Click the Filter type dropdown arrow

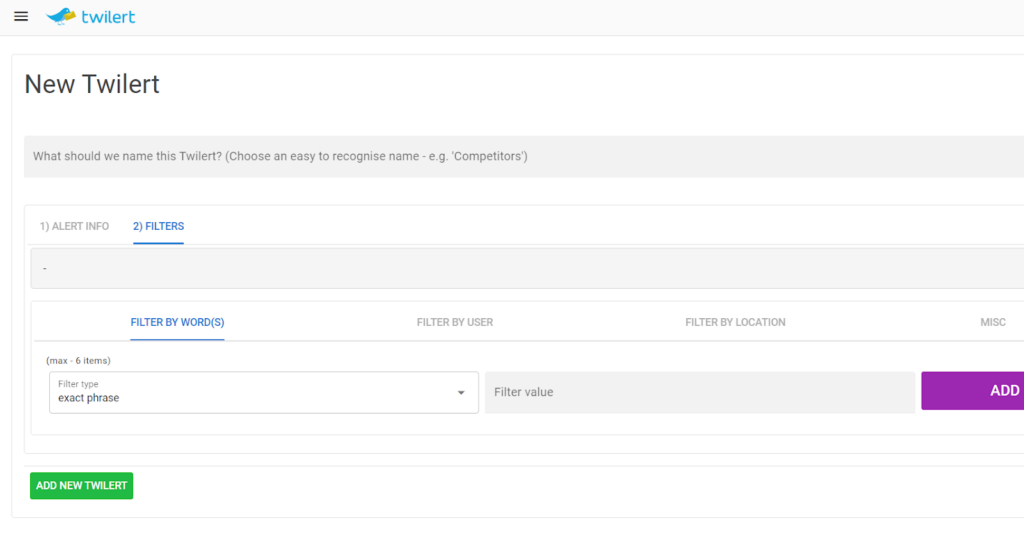coord(461,393)
